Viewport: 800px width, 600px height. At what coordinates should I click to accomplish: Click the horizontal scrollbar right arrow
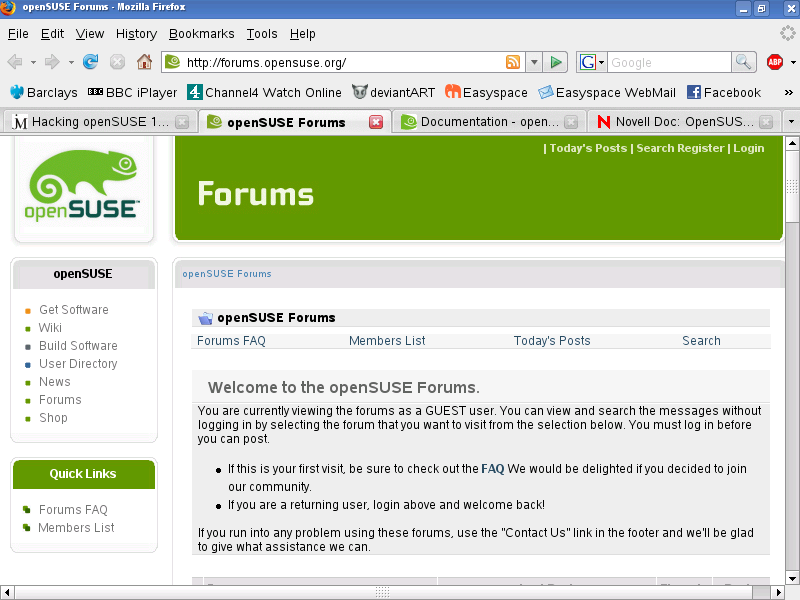[x=779, y=592]
